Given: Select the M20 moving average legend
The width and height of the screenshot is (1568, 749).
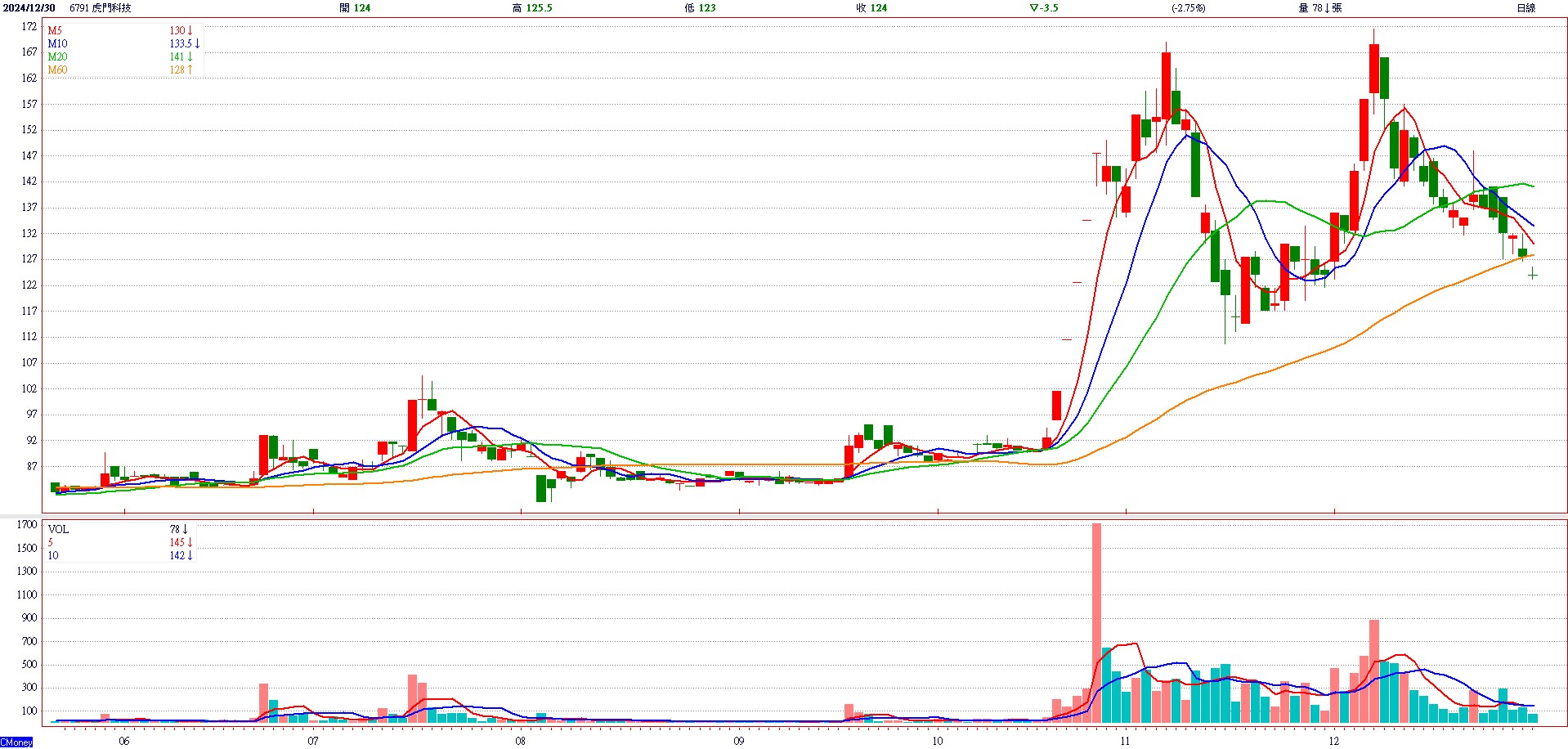Looking at the screenshot, I should coord(57,57).
